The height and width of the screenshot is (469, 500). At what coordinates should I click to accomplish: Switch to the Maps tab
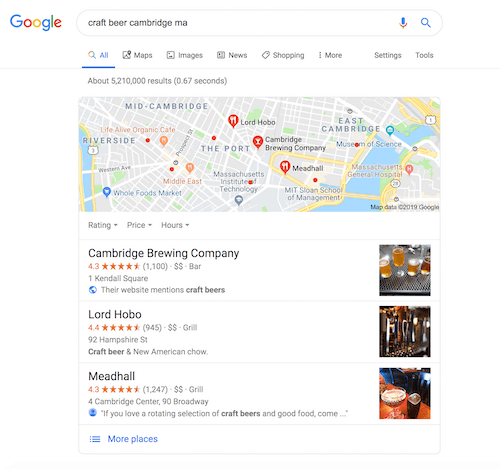137,55
